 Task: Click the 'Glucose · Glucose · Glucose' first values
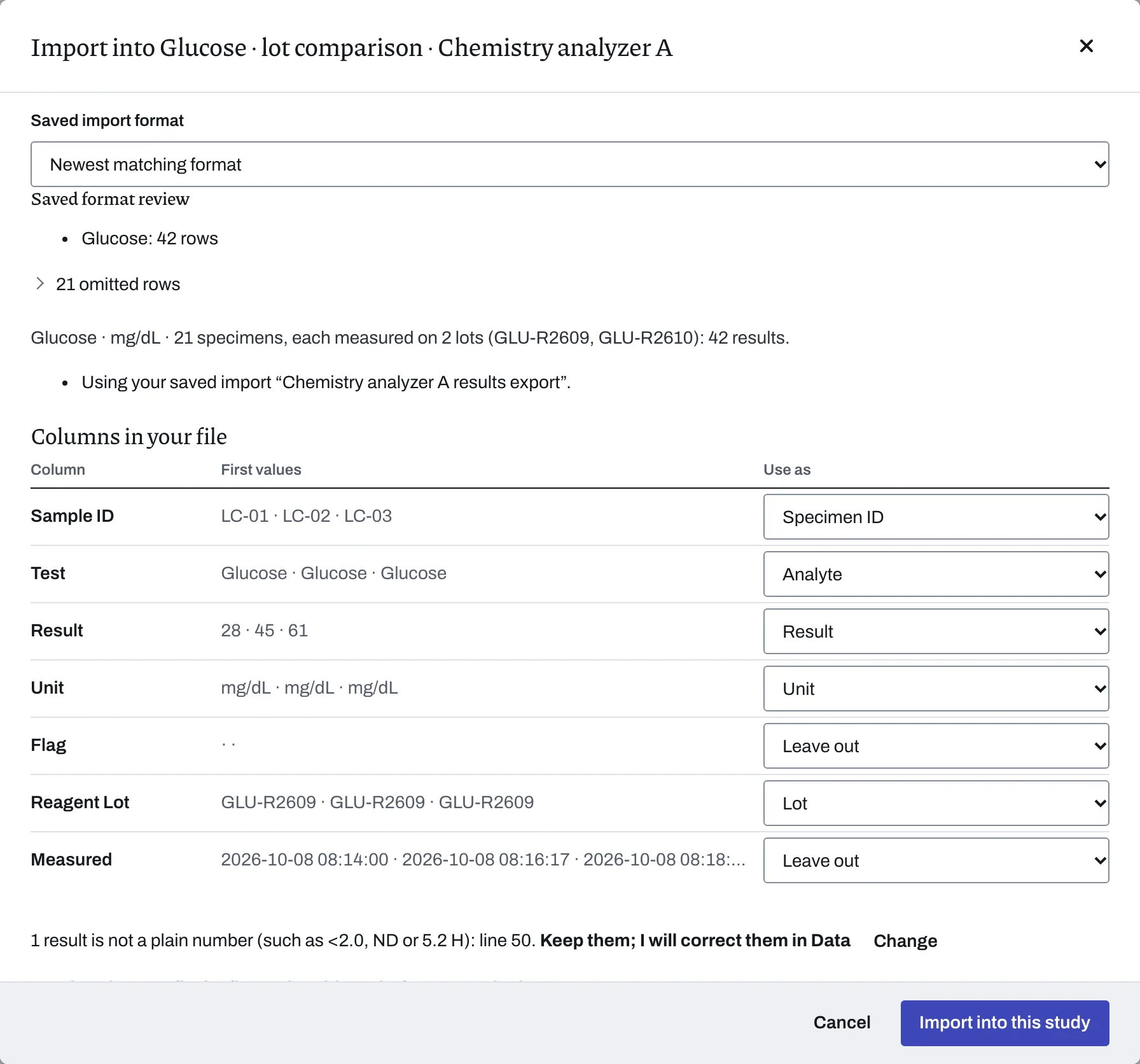[333, 573]
